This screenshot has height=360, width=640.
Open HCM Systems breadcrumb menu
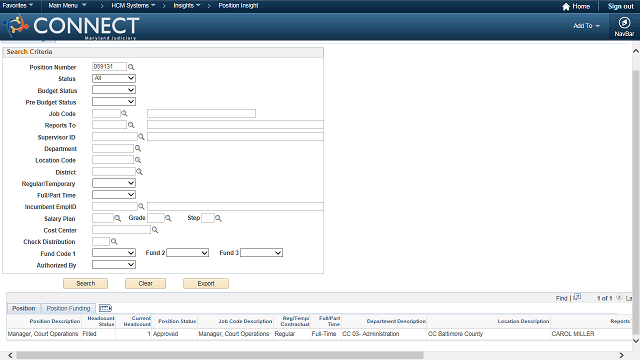(x=133, y=6)
